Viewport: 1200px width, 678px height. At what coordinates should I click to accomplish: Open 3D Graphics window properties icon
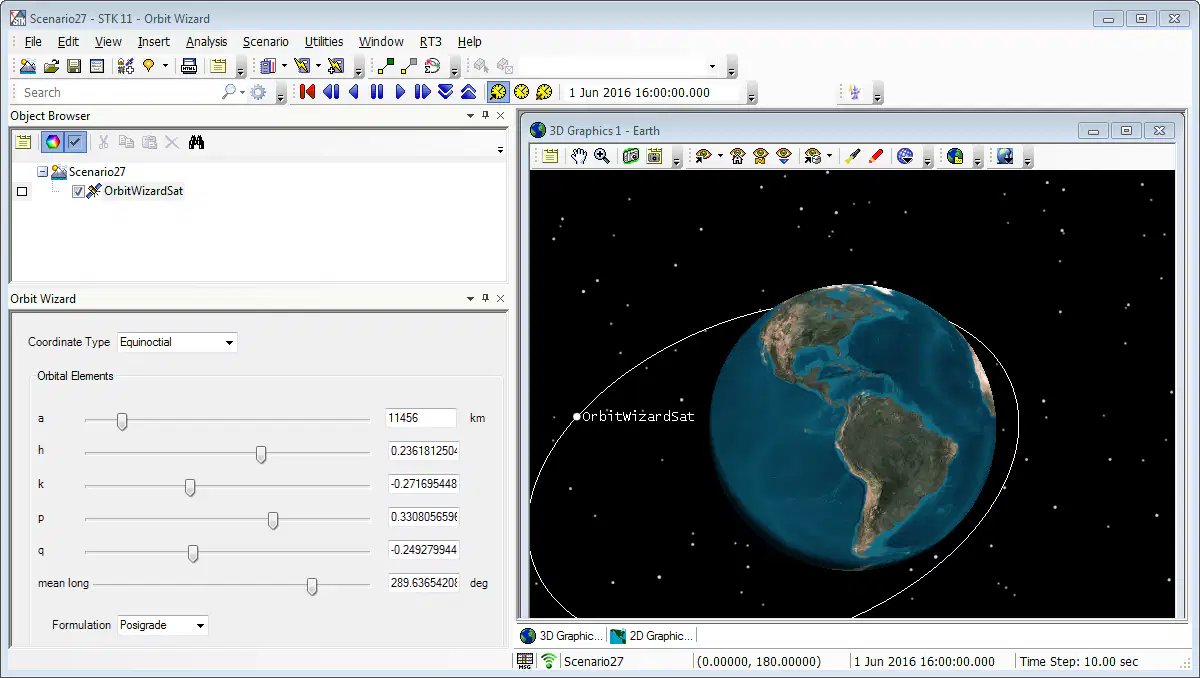[x=549, y=156]
